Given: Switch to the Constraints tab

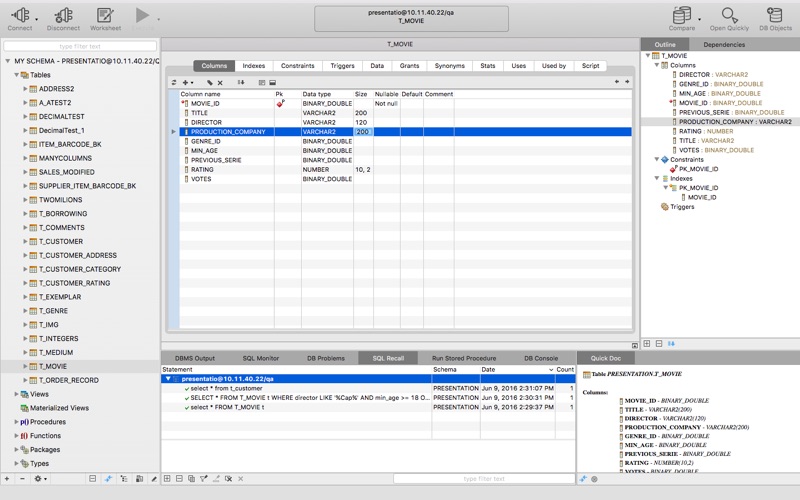Looking at the screenshot, I should click(298, 66).
